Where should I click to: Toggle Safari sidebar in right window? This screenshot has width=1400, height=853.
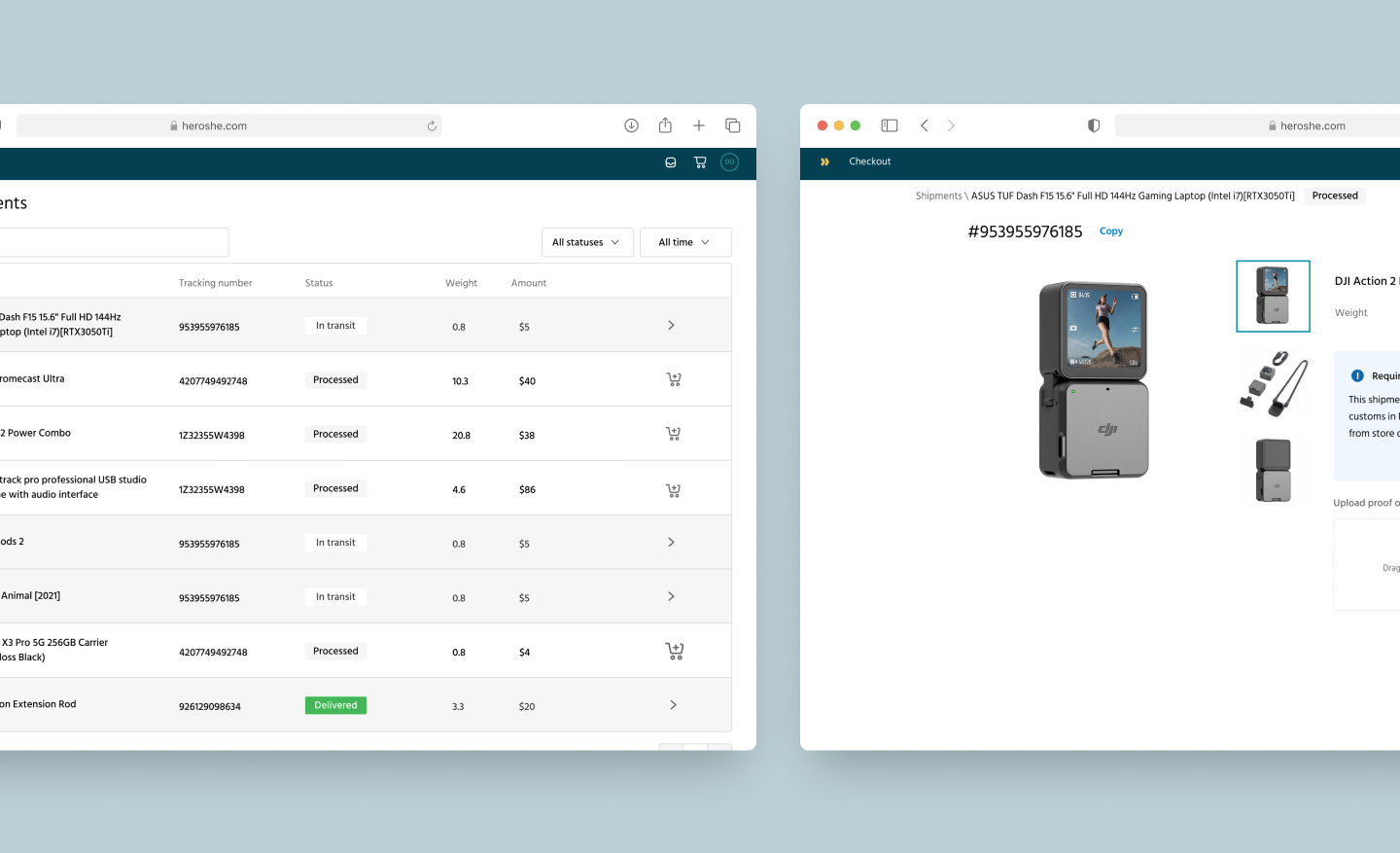click(x=889, y=125)
